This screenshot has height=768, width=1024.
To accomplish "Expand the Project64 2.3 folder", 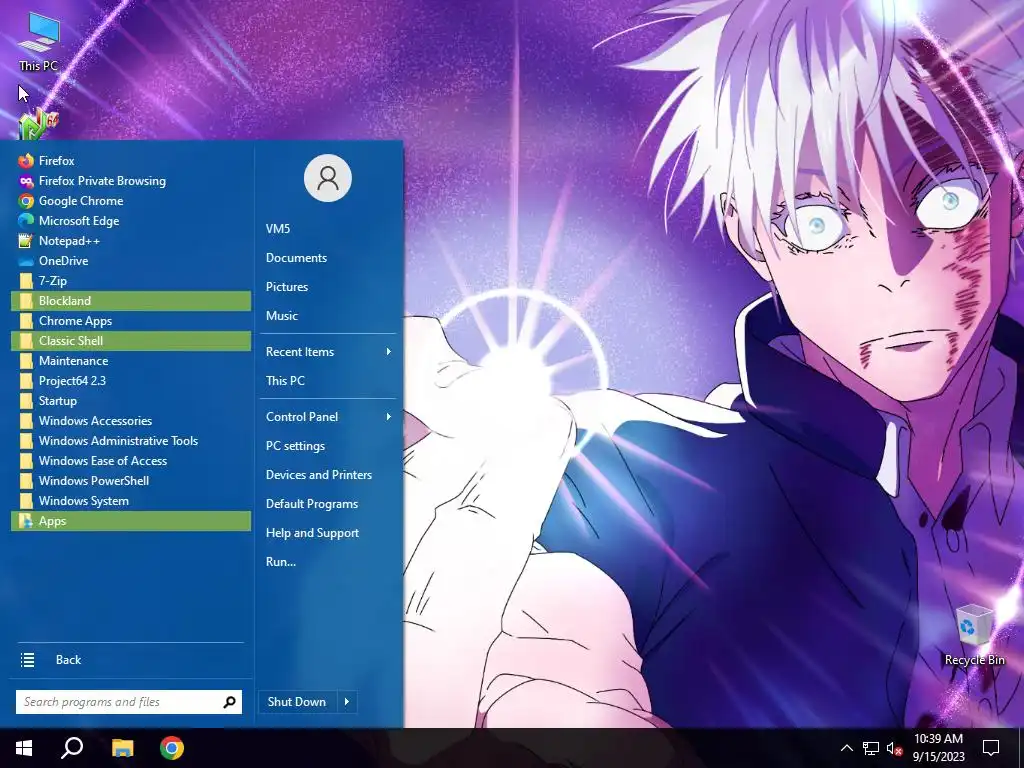I will (x=131, y=381).
